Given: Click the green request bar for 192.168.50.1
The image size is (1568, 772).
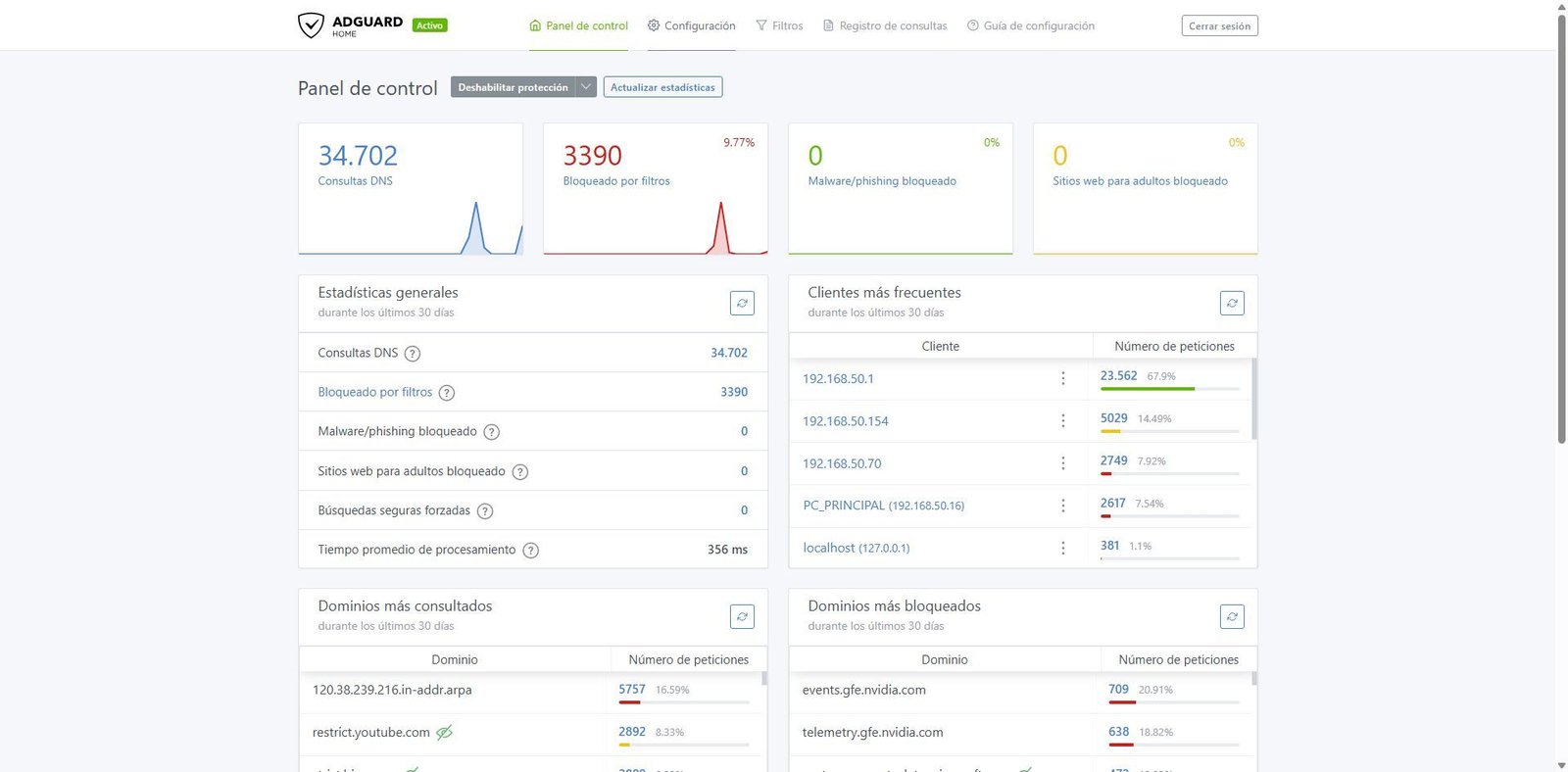Looking at the screenshot, I should [x=1147, y=389].
